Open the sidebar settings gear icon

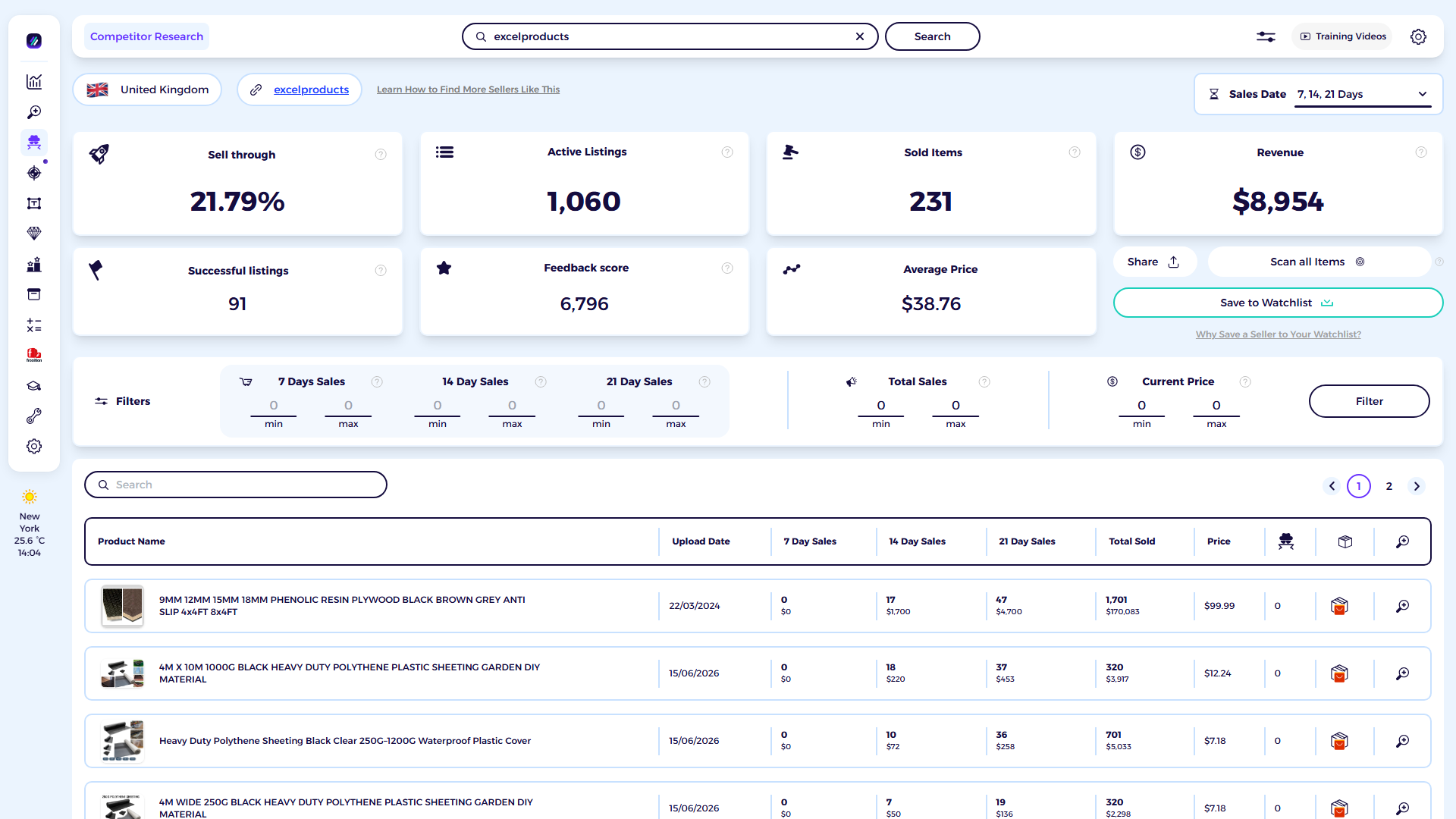[x=34, y=447]
